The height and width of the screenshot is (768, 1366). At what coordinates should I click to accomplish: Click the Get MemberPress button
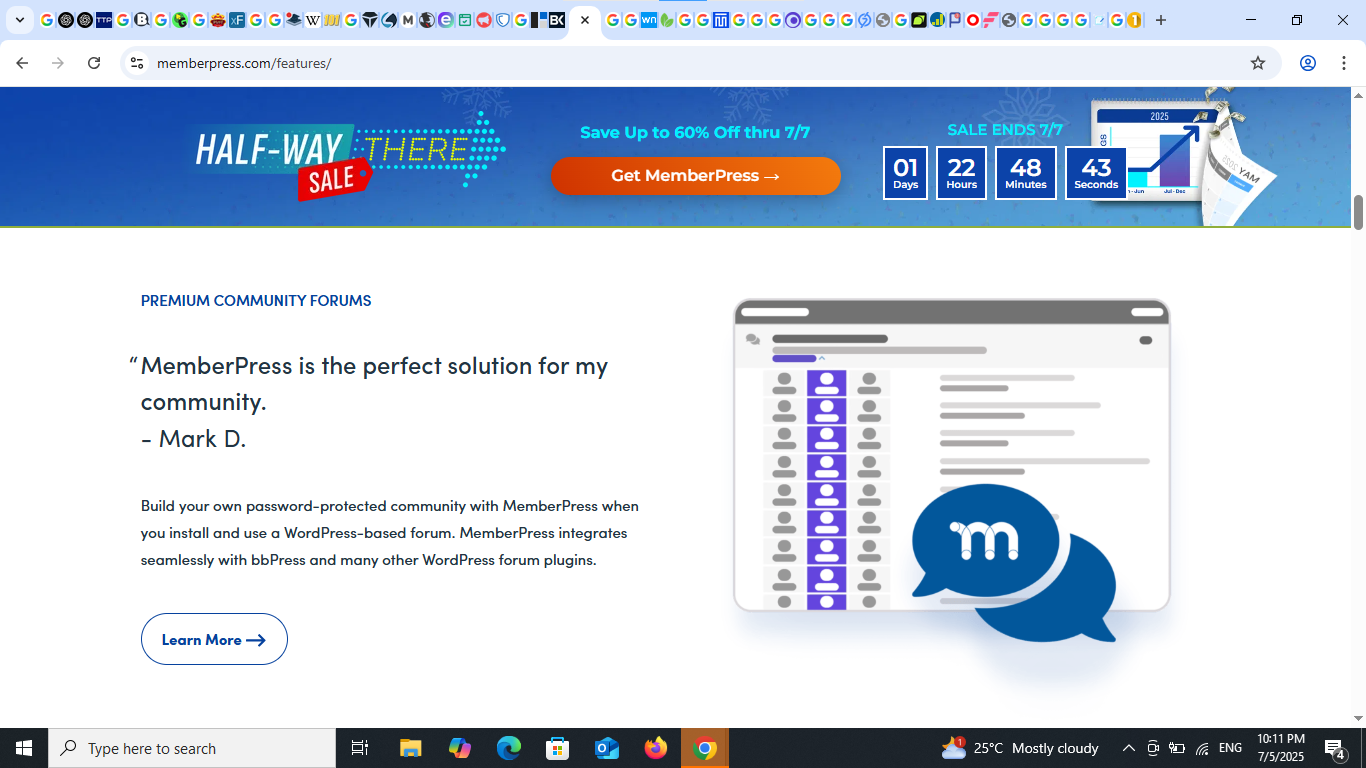click(696, 176)
